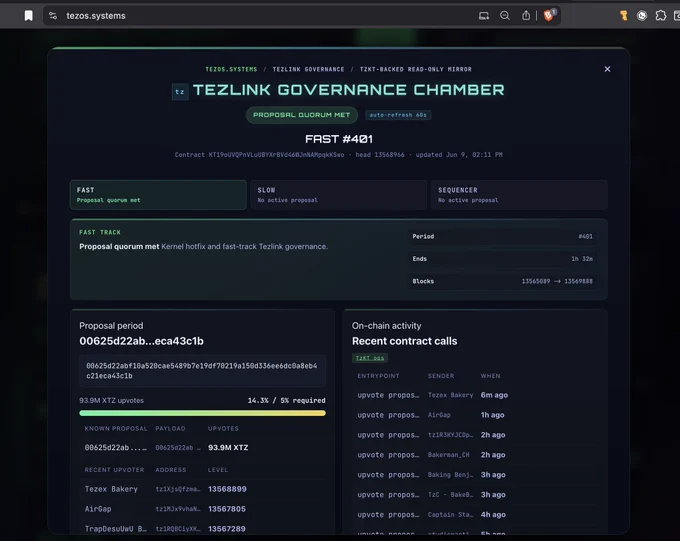
Task: Click the TrapDesuUwU upvoter row
Action: (202, 529)
